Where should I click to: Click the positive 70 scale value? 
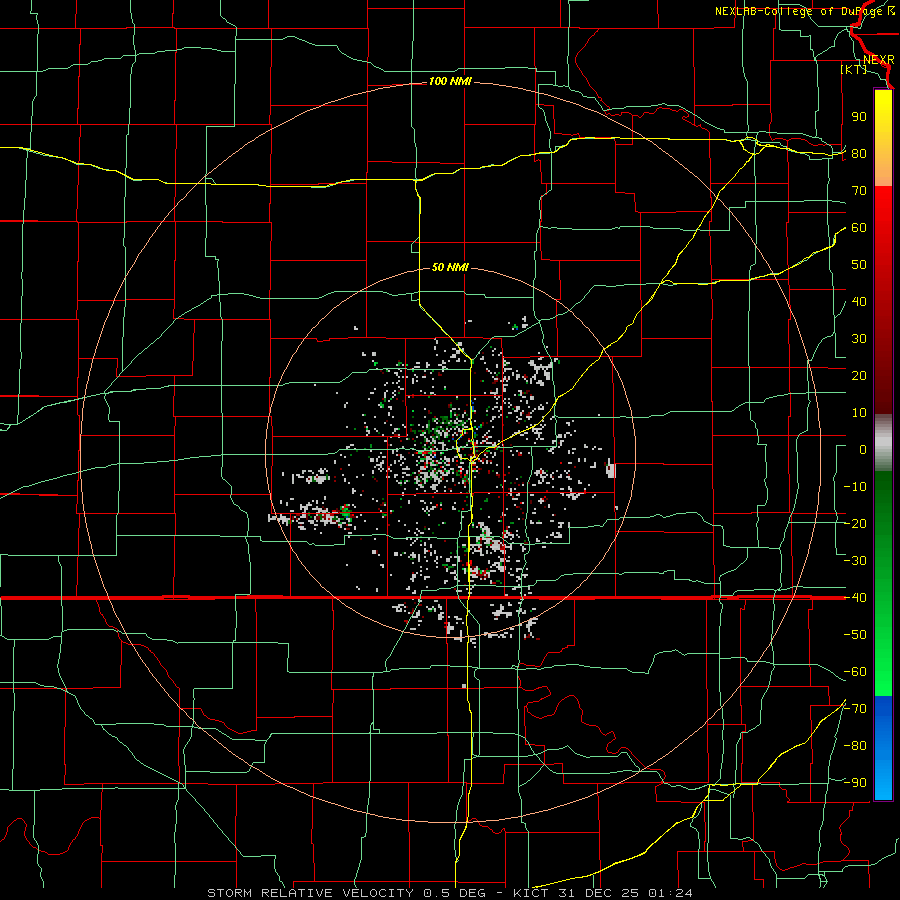tap(859, 191)
